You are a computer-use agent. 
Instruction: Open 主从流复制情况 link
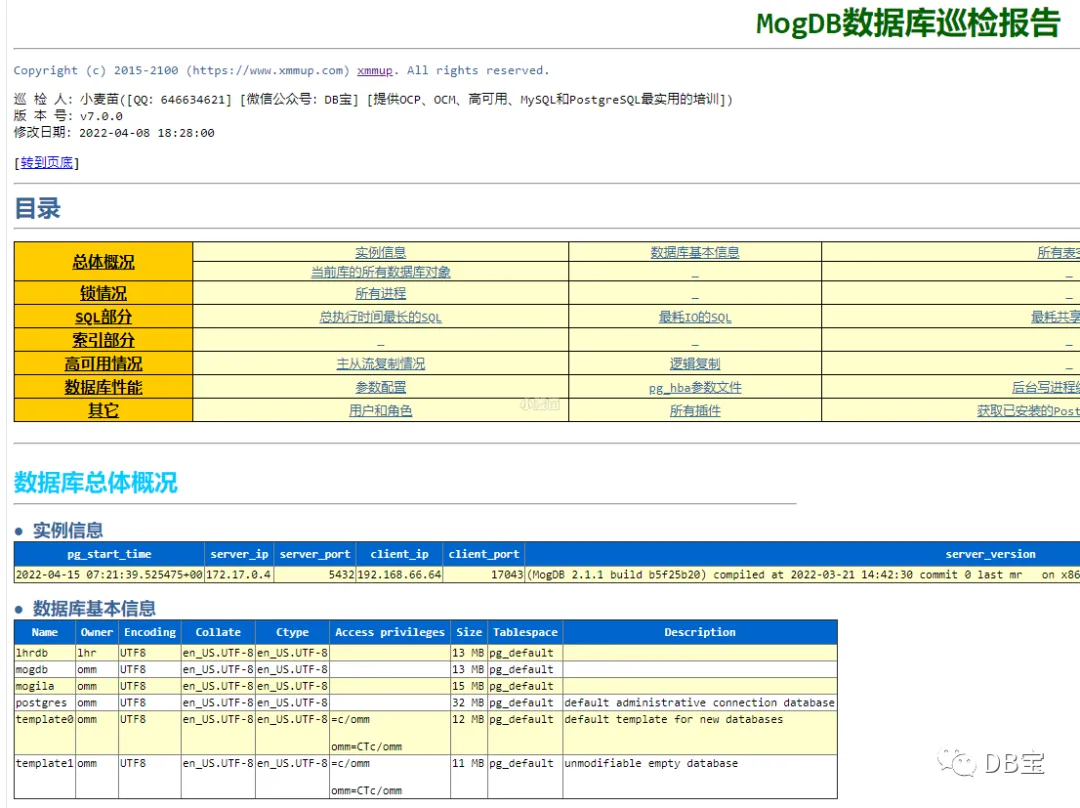[x=380, y=364]
